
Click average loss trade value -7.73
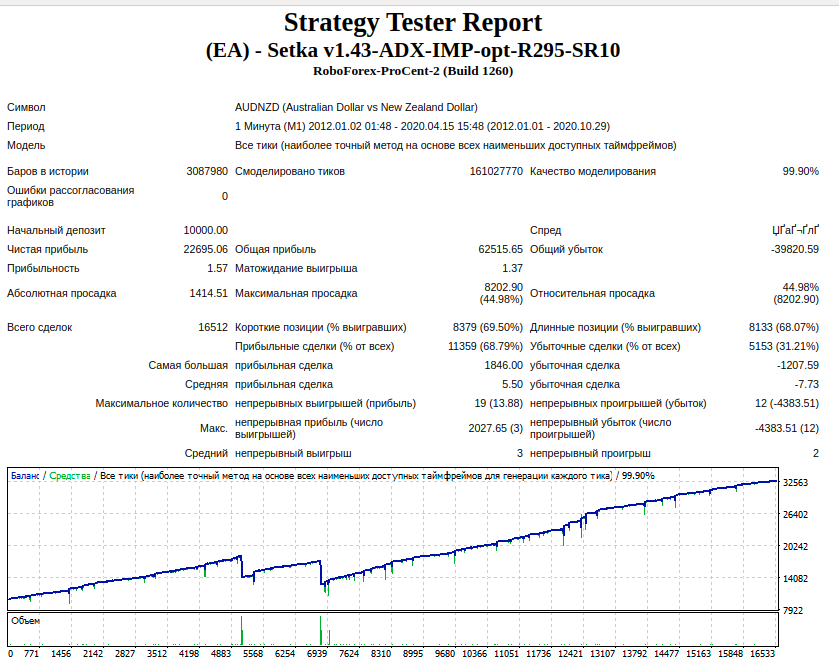(806, 384)
